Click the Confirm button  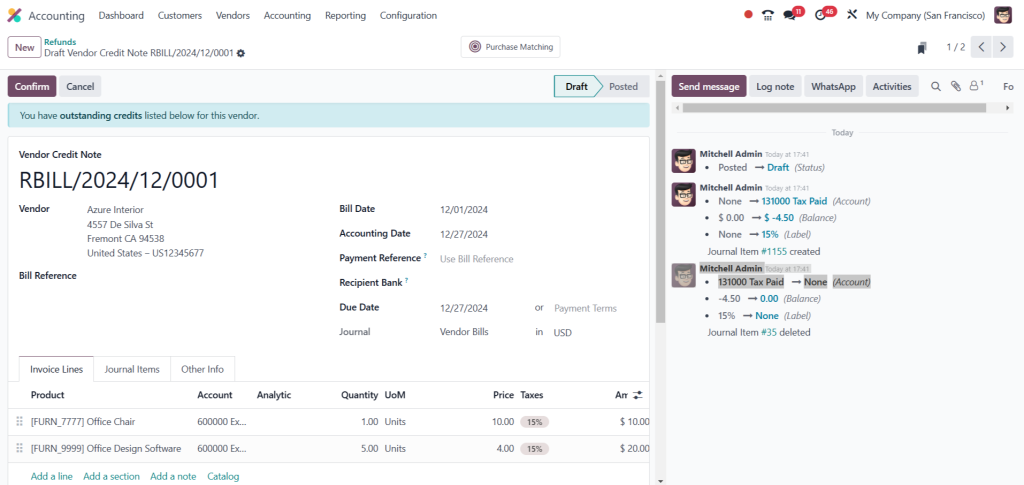(32, 86)
